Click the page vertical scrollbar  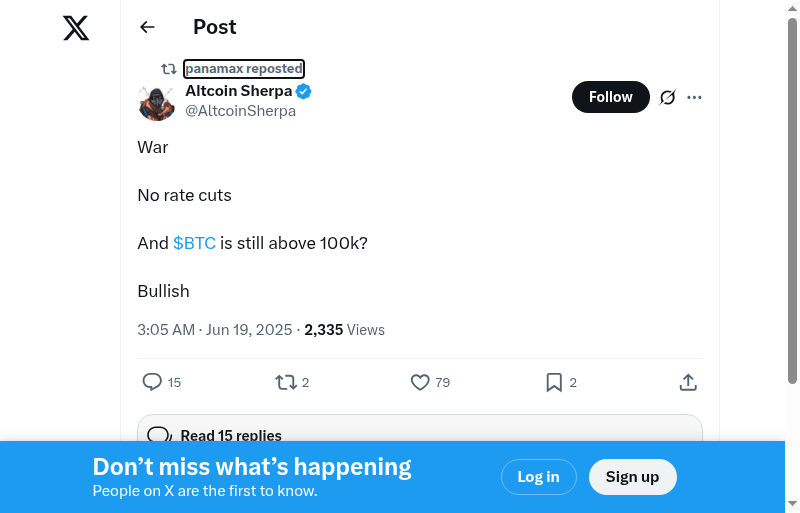793,200
